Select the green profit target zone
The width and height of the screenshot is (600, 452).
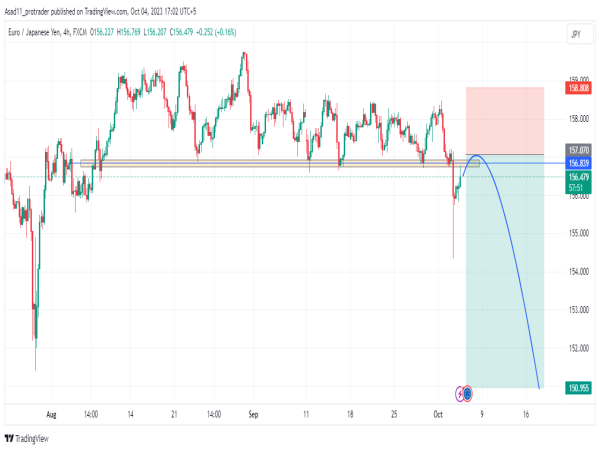(x=505, y=271)
